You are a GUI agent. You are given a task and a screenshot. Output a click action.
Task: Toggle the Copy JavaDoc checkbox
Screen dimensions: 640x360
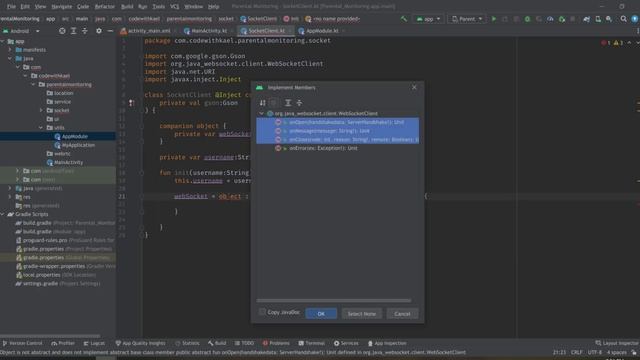(x=262, y=312)
